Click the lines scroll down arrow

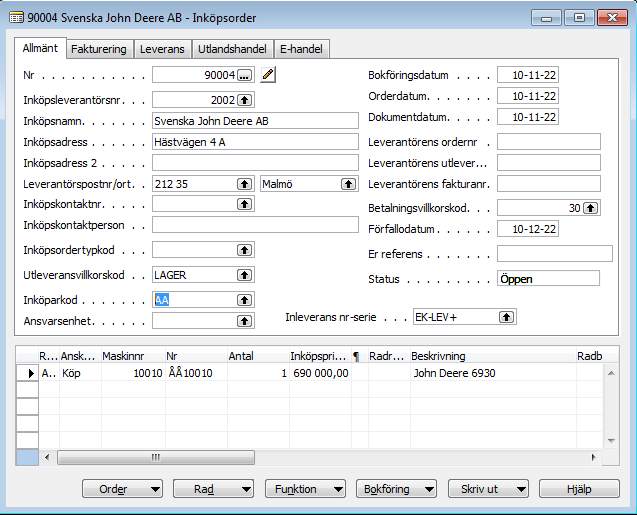pyautogui.click(x=611, y=441)
